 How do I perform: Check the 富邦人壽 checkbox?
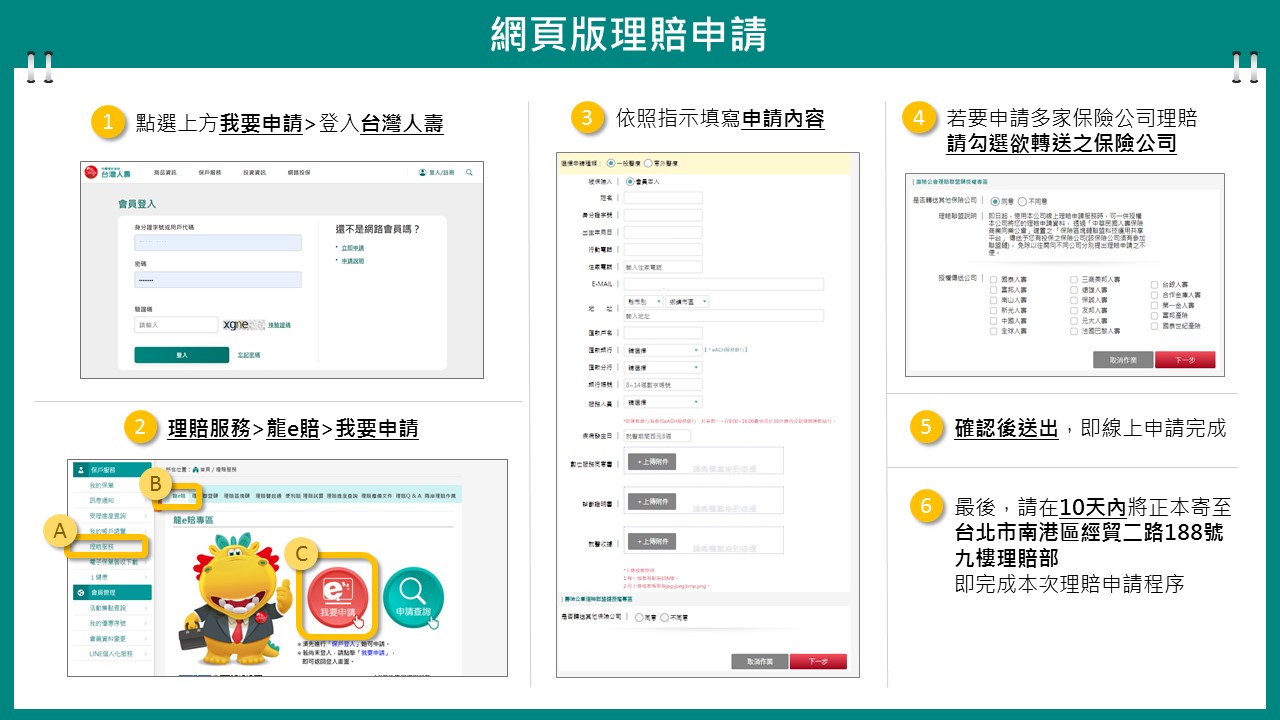[993, 290]
